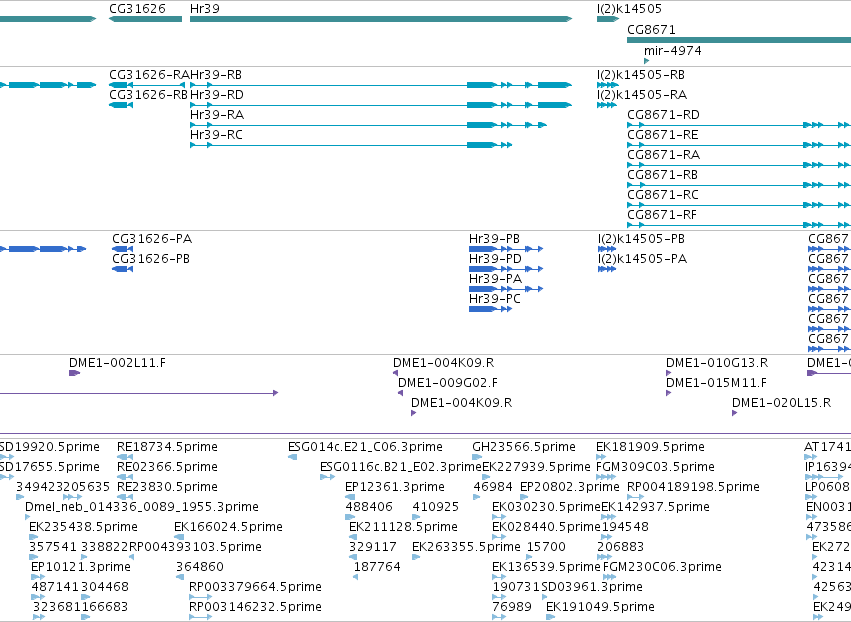Select EST RE18734.5prime
This screenshot has width=851, height=622.
tap(167, 447)
